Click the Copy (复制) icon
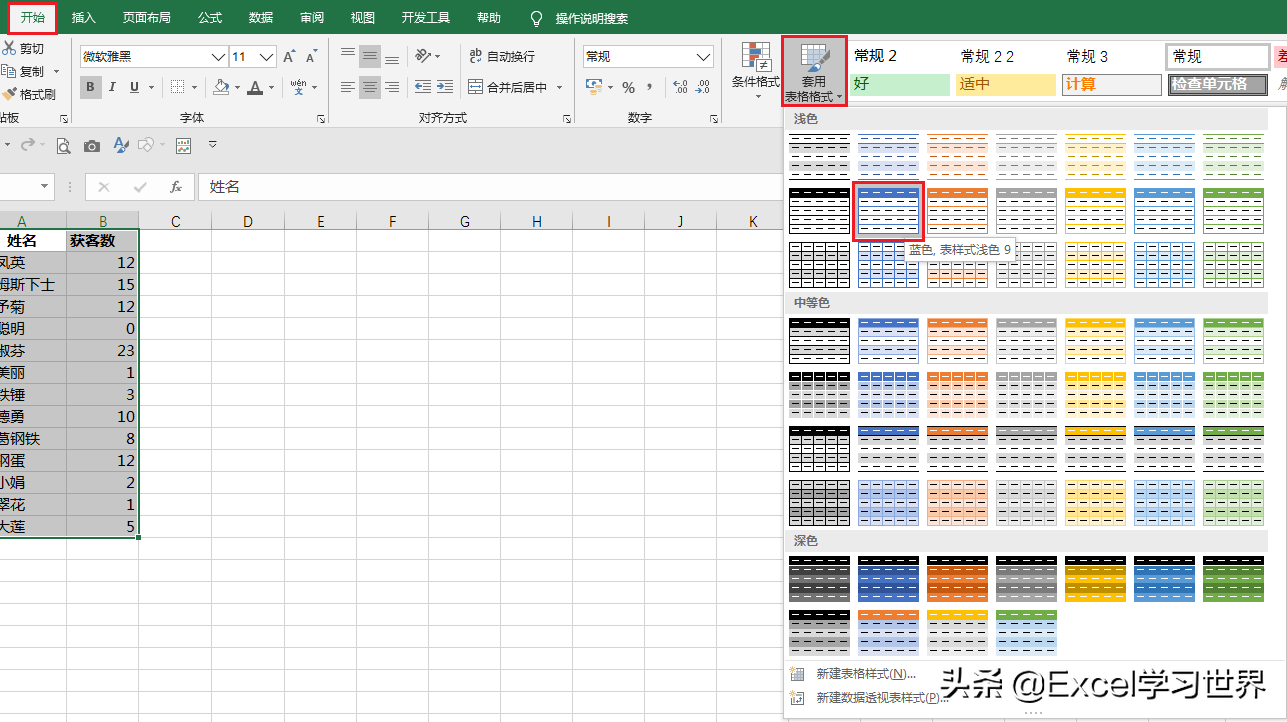This screenshot has height=722, width=1287. pos(9,71)
